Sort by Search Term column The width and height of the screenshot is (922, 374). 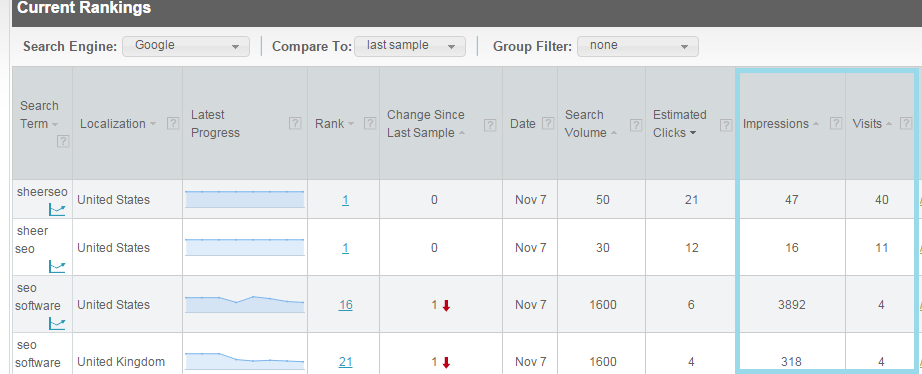pyautogui.click(x=39, y=115)
